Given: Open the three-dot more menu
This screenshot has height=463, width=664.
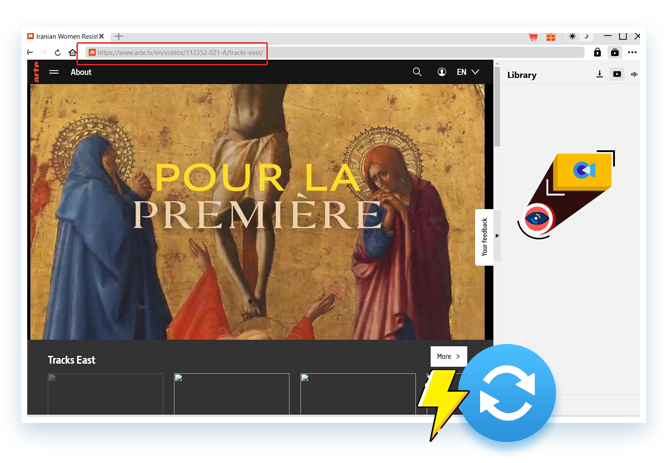Looking at the screenshot, I should (x=632, y=52).
